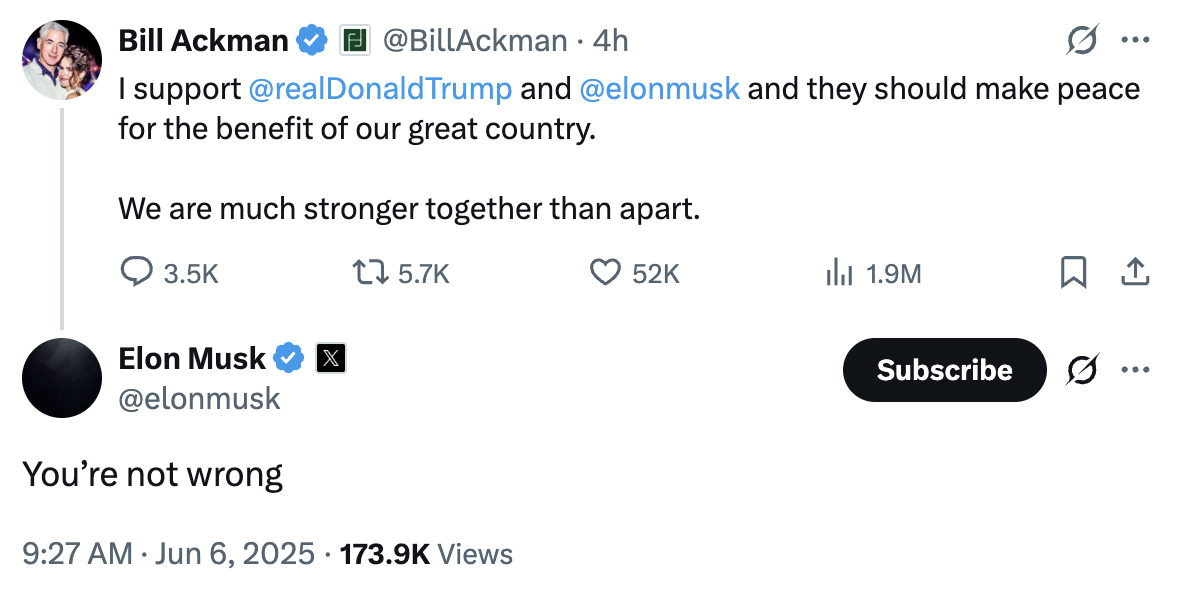Subscribe to Elon Musk
Viewport: 1184px width, 592px height.
944,370
